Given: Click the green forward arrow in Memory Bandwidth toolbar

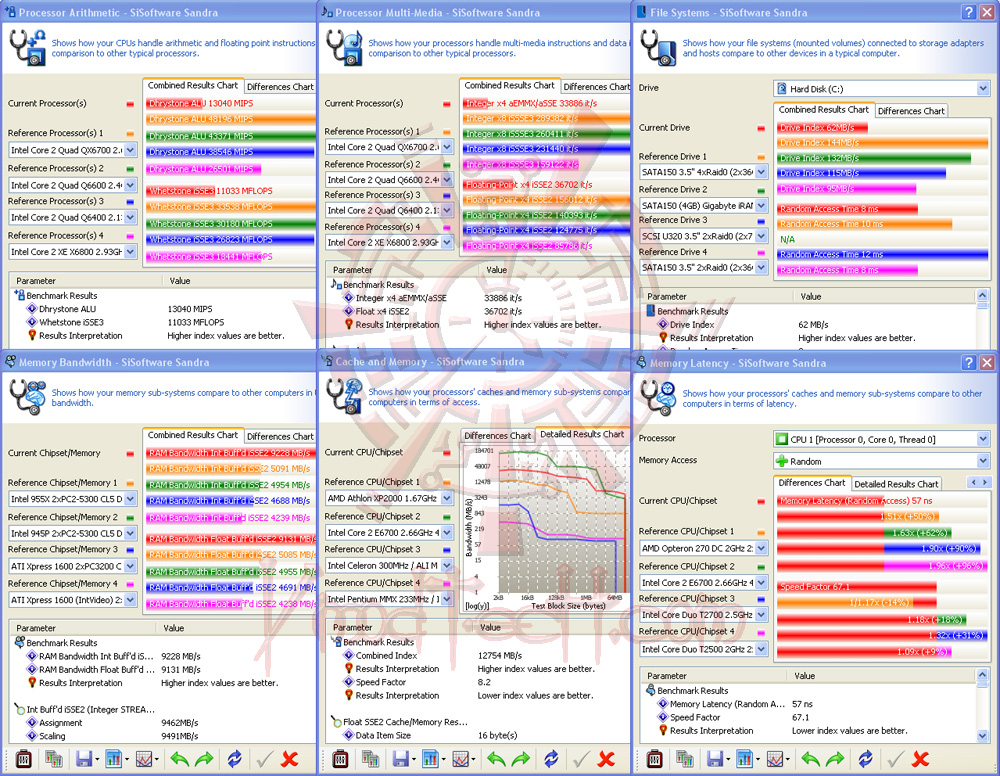Looking at the screenshot, I should (204, 759).
